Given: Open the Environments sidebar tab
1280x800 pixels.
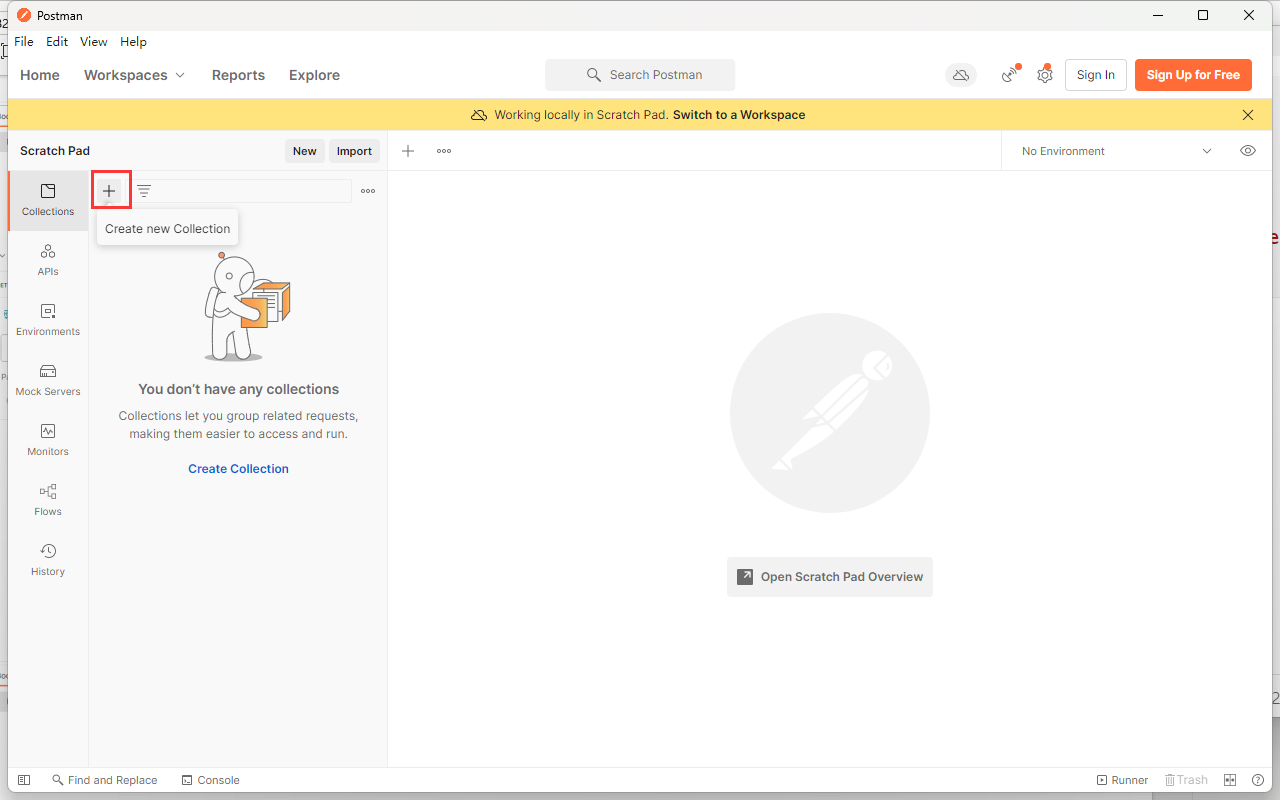Looking at the screenshot, I should point(48,320).
